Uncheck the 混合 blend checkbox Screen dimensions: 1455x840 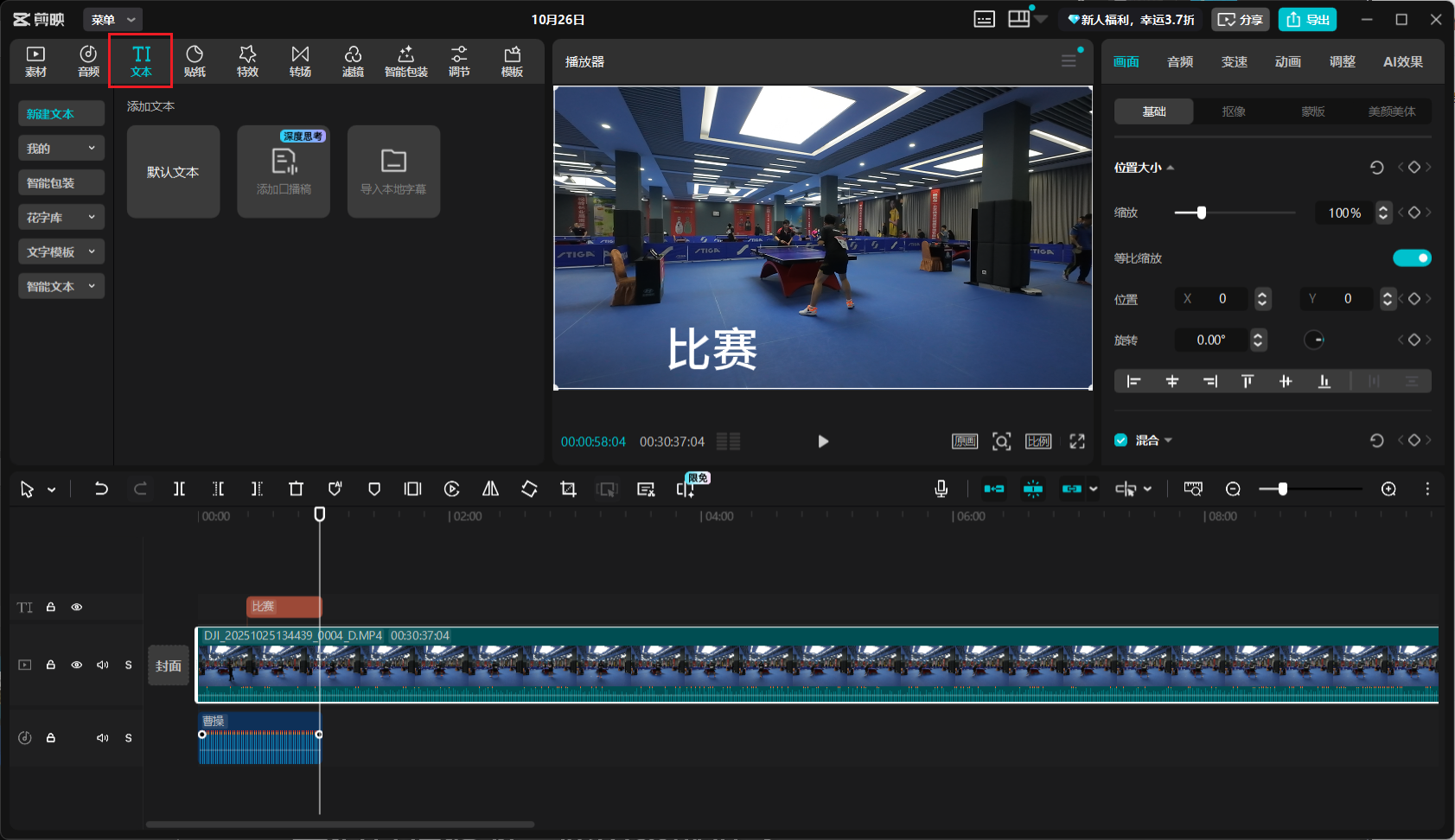click(x=1121, y=440)
